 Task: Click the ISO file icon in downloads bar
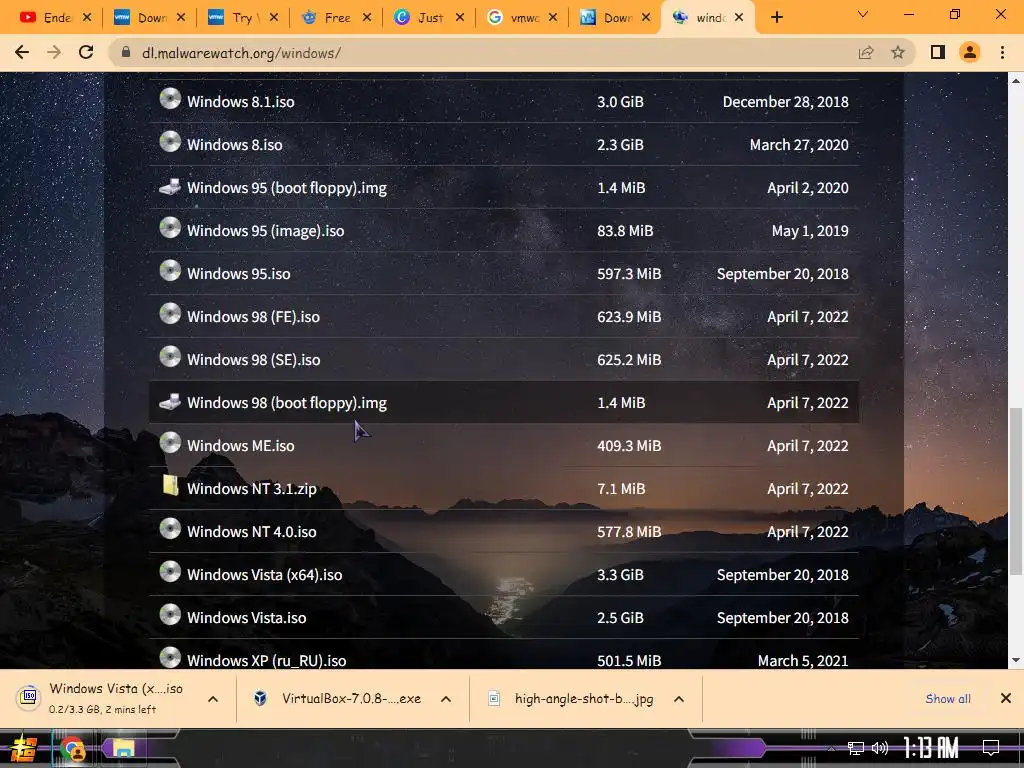[29, 697]
